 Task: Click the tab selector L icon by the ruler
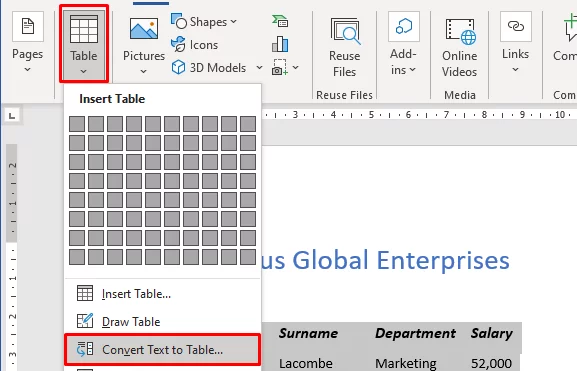(12, 116)
